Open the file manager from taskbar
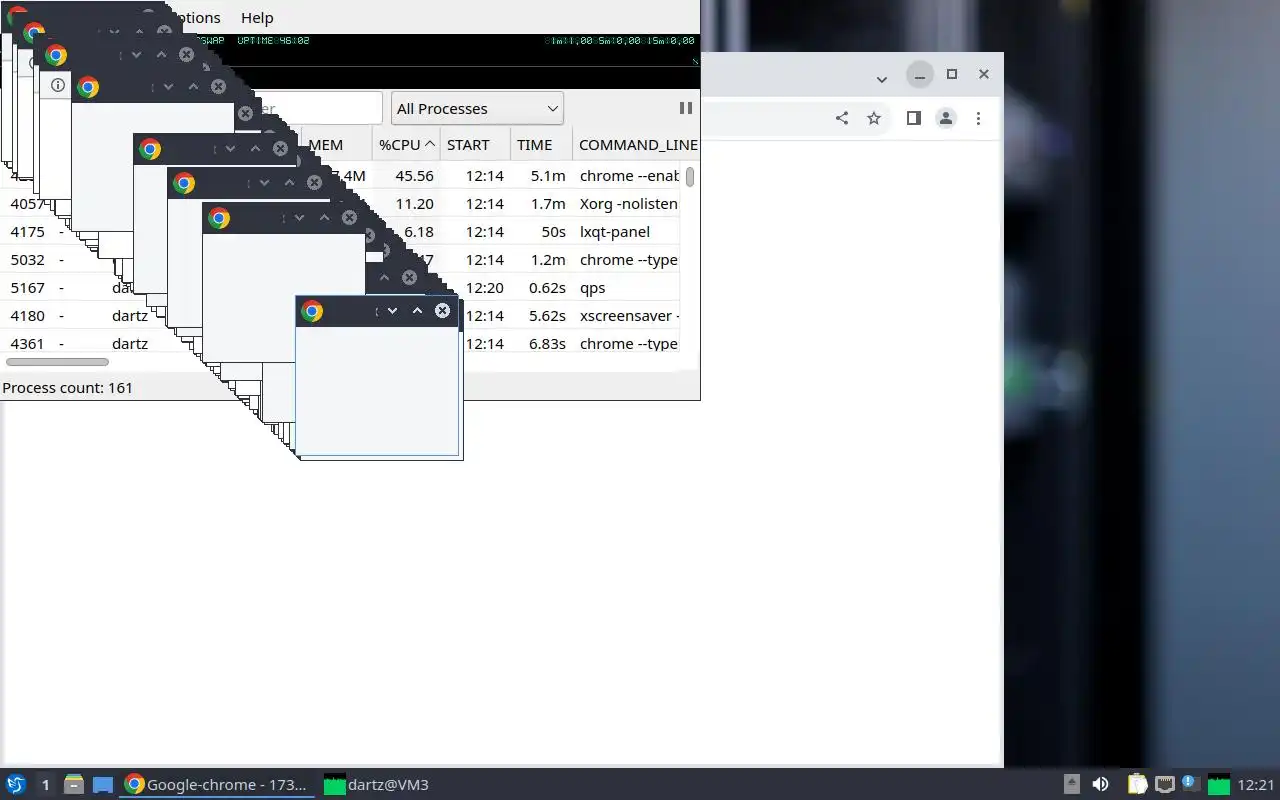 pyautogui.click(x=73, y=784)
